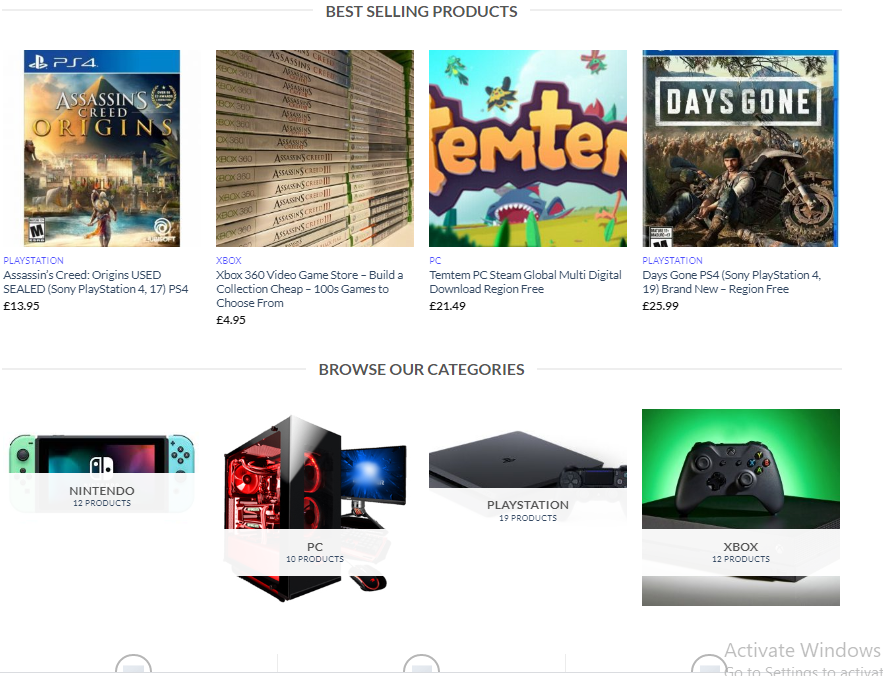Click the left circular icon at page bottom
883x676 pixels.
(x=133, y=665)
